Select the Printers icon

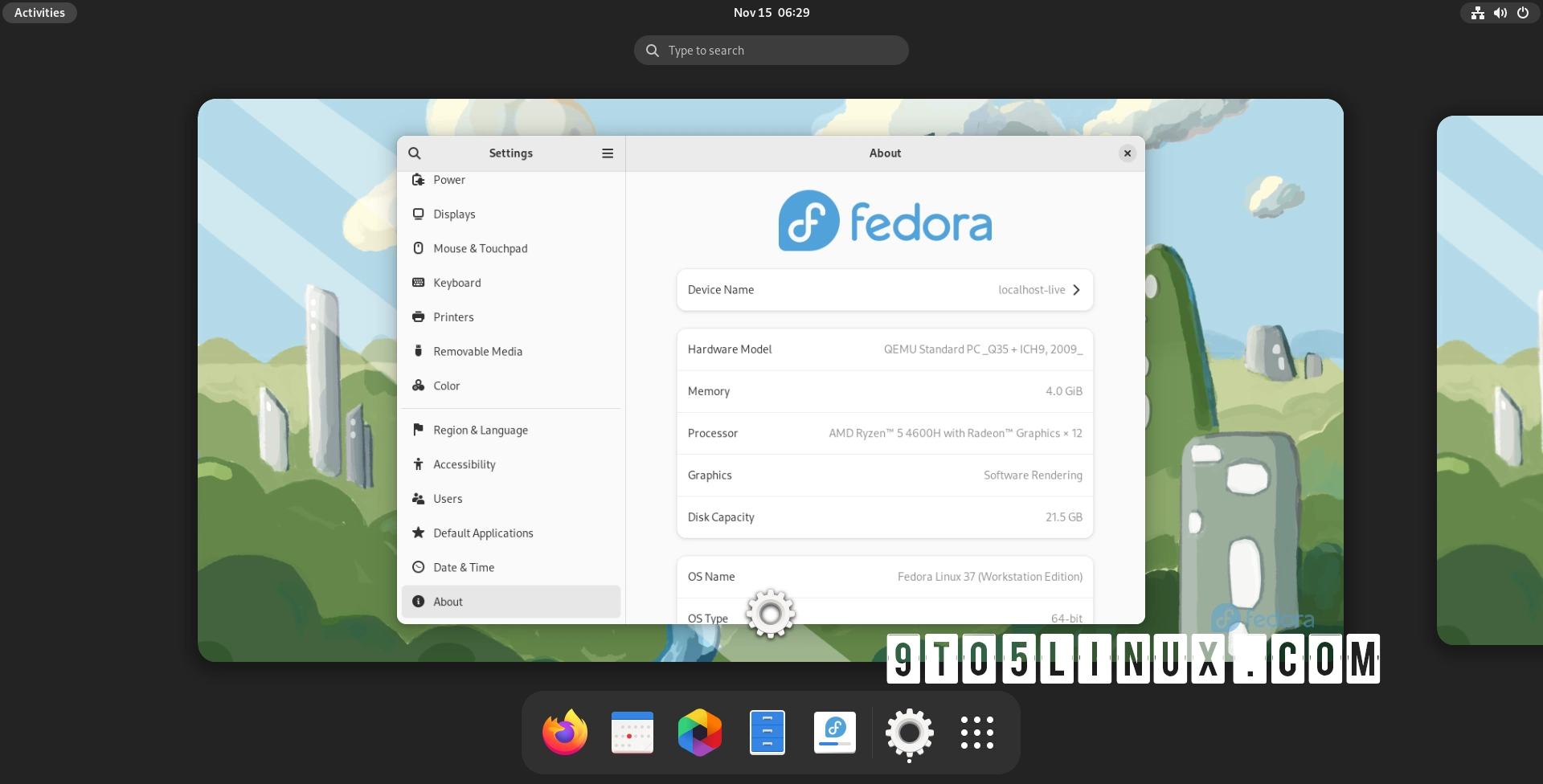tap(419, 316)
